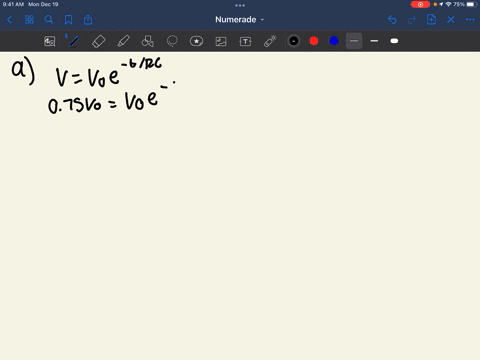Select the medium stroke width
This screenshot has height=360, width=480.
pos(374,41)
